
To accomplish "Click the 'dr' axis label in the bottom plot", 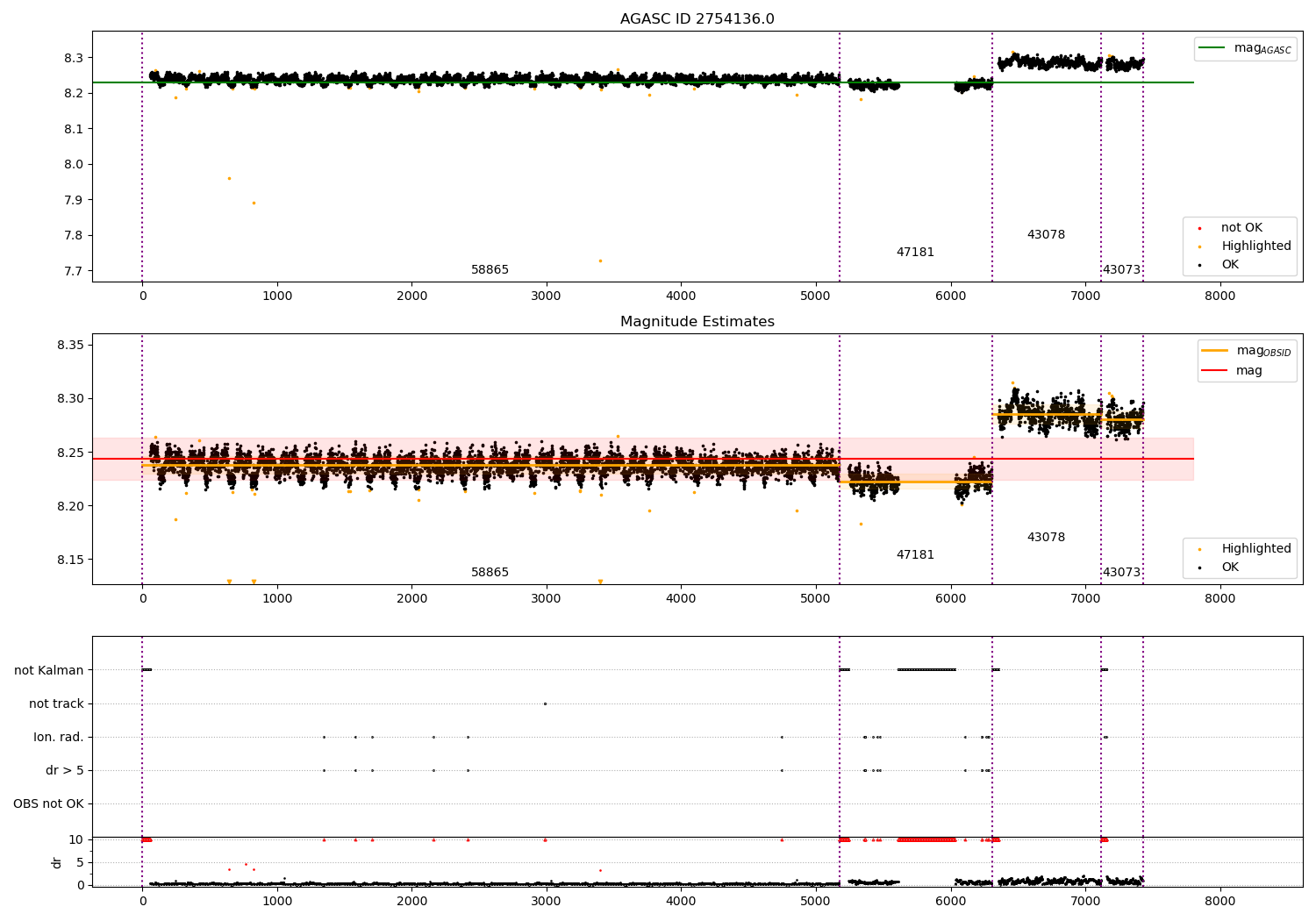I will tap(57, 862).
